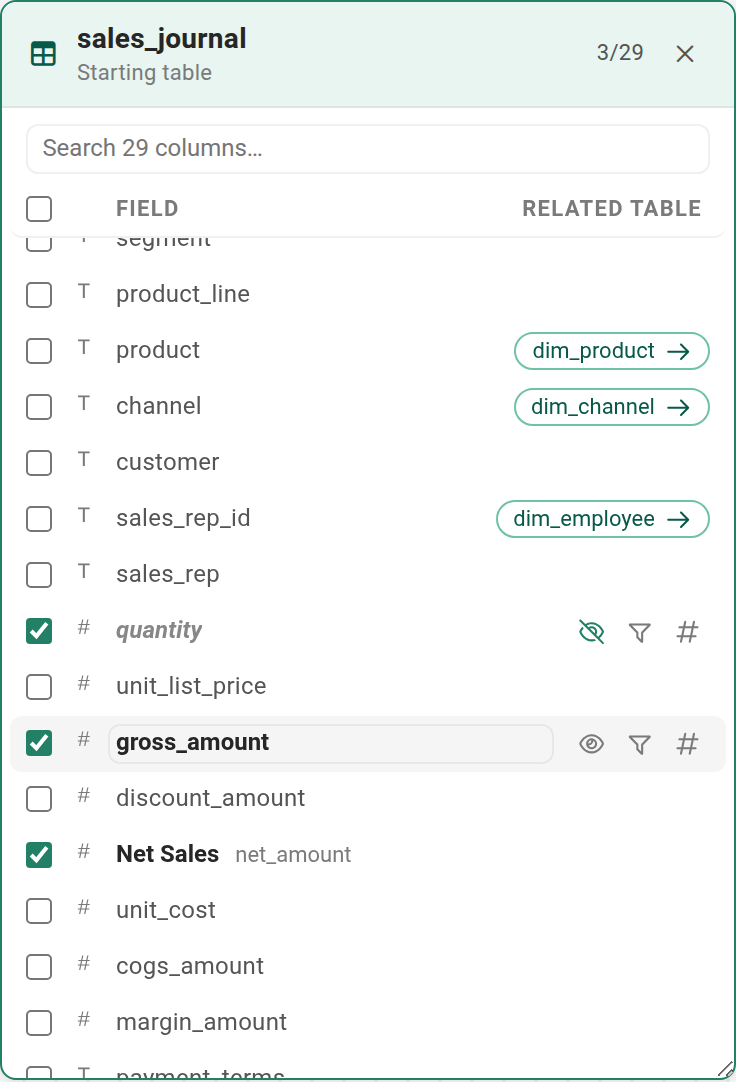The image size is (736, 1082).
Task: Click the net_amount original name label
Action: coord(293,855)
